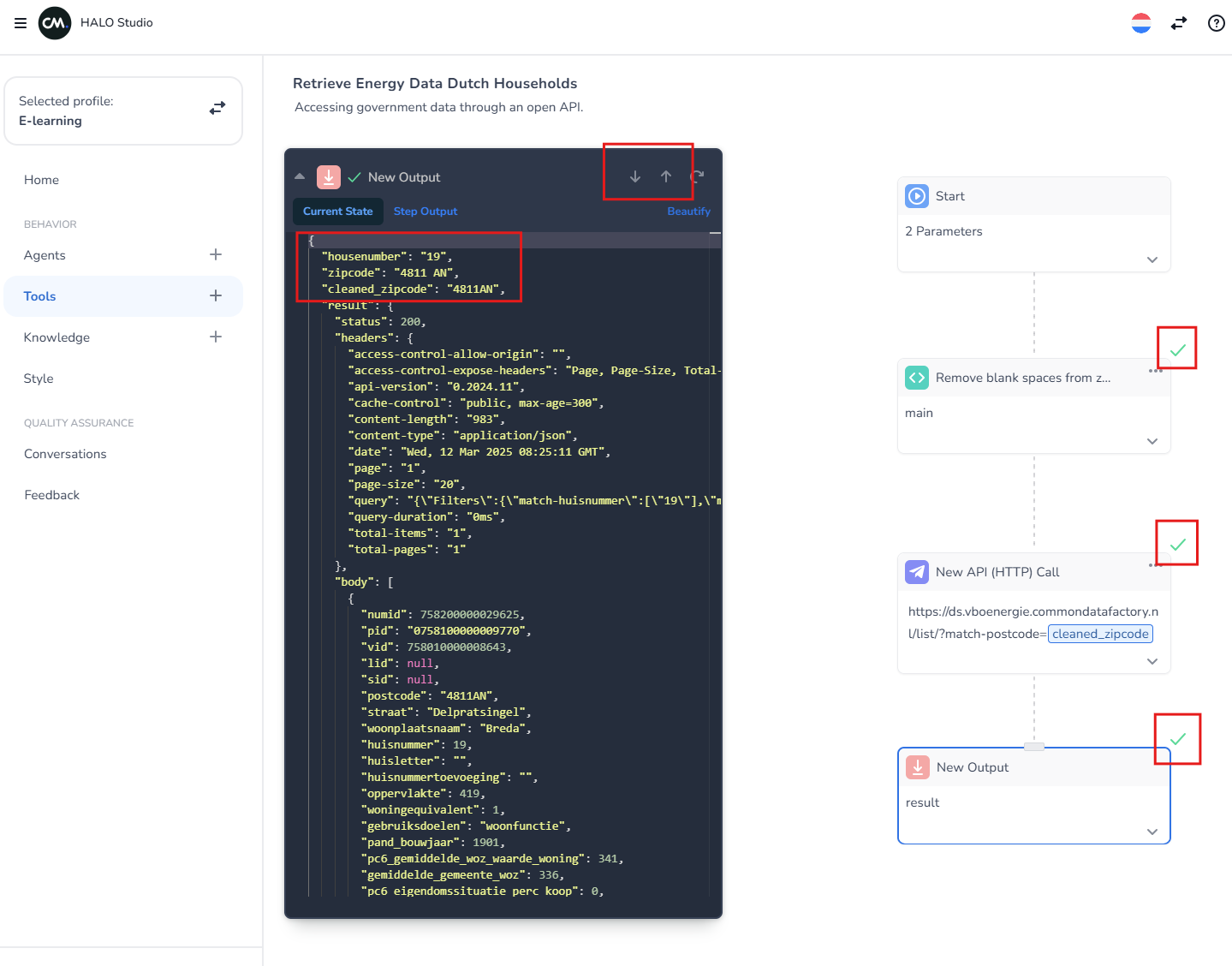Switch the selected E-learning profile
The image size is (1232, 966).
[217, 108]
